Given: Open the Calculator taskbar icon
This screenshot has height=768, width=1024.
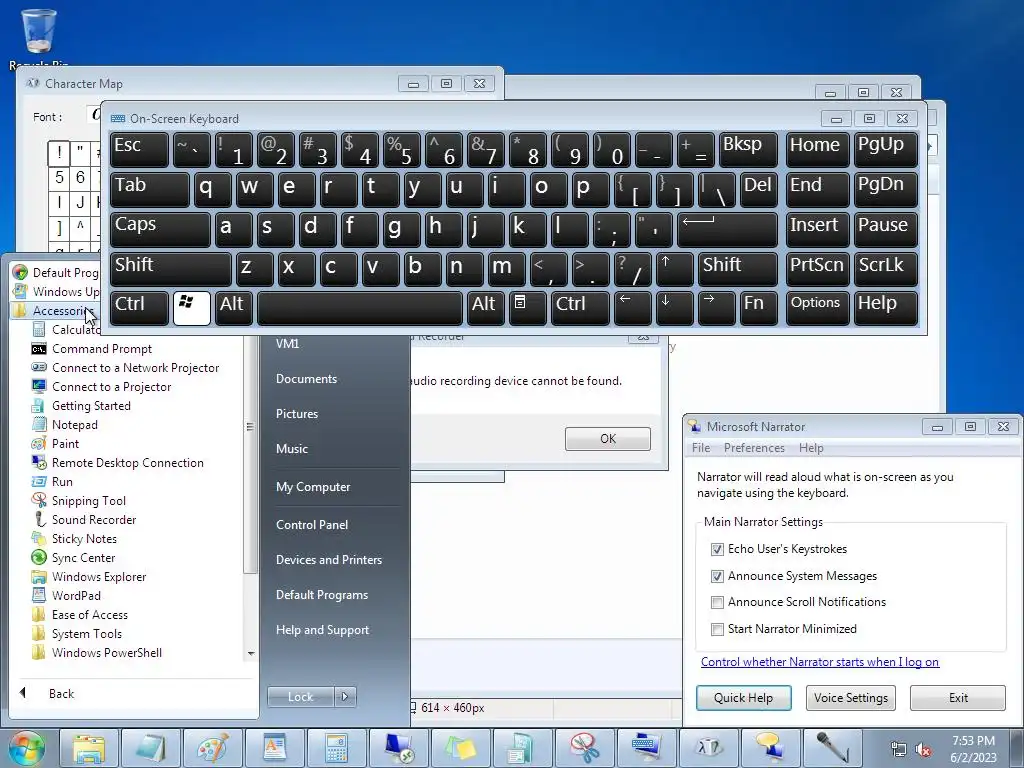Looking at the screenshot, I should (x=336, y=748).
